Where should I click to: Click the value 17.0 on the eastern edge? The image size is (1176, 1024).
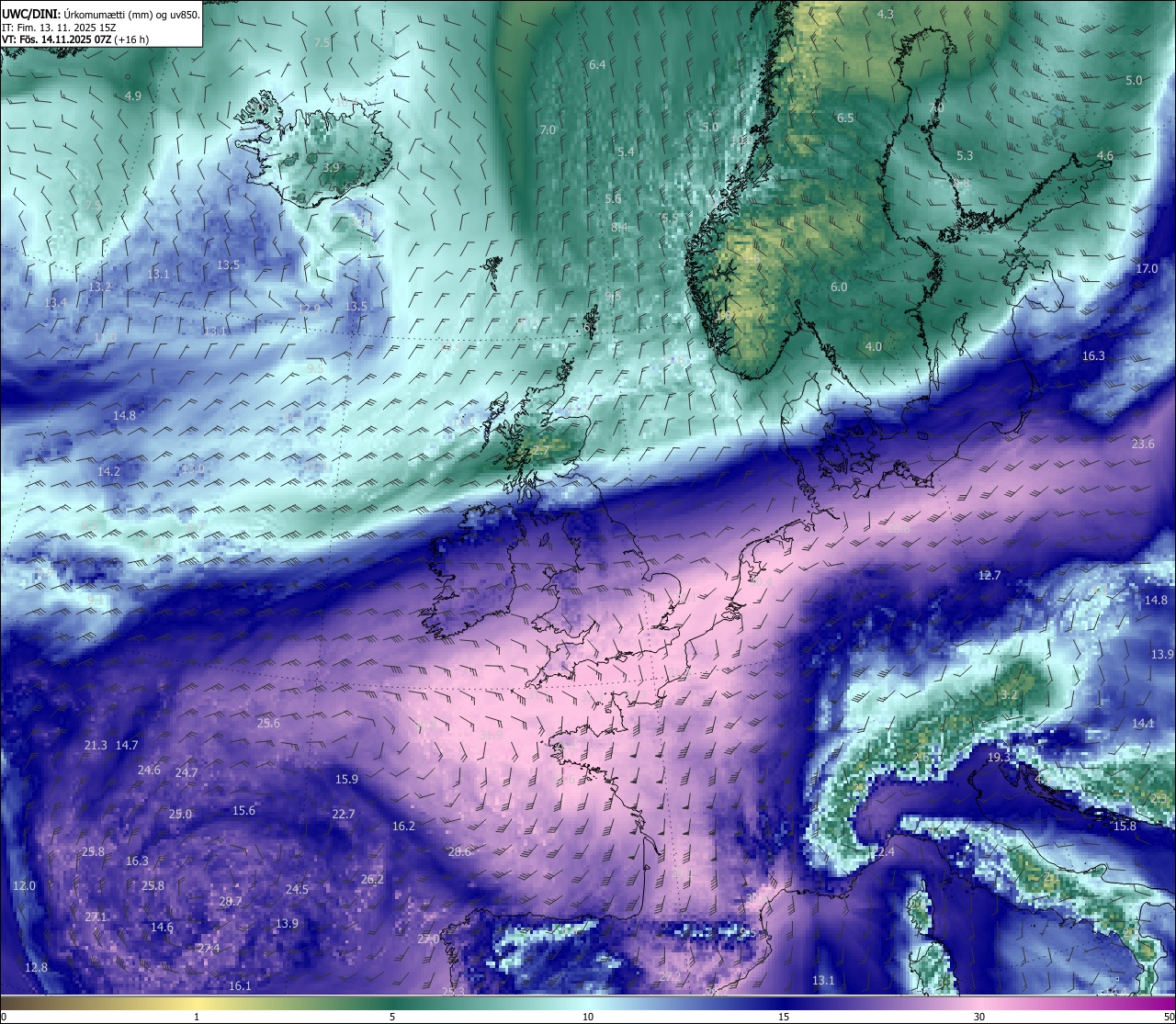point(1147,268)
